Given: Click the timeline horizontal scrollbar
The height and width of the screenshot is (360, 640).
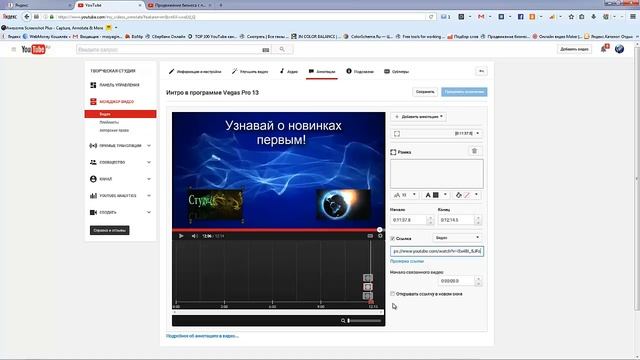Looking at the screenshot, I should pos(278,313).
